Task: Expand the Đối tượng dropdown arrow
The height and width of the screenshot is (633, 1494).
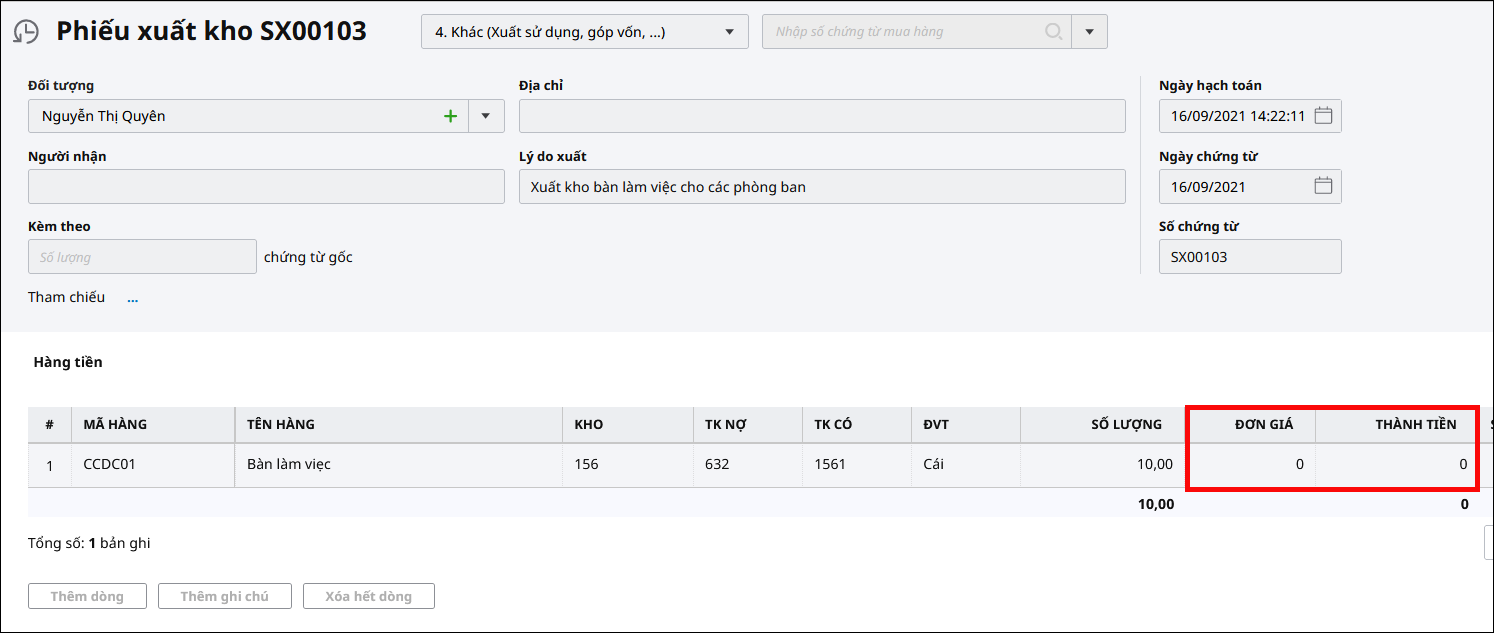Action: pyautogui.click(x=485, y=116)
